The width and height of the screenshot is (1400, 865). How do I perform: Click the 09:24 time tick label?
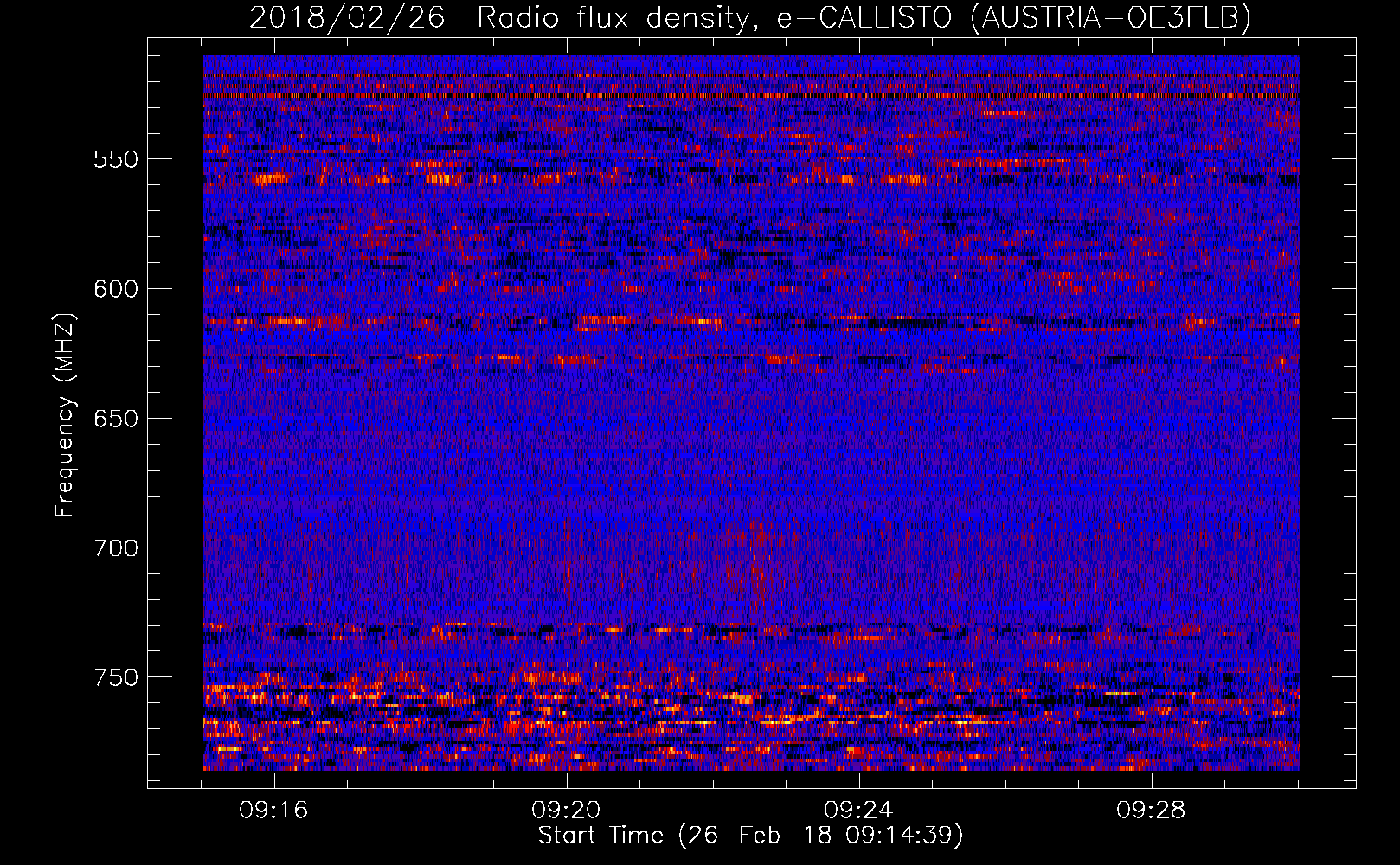pyautogui.click(x=859, y=811)
